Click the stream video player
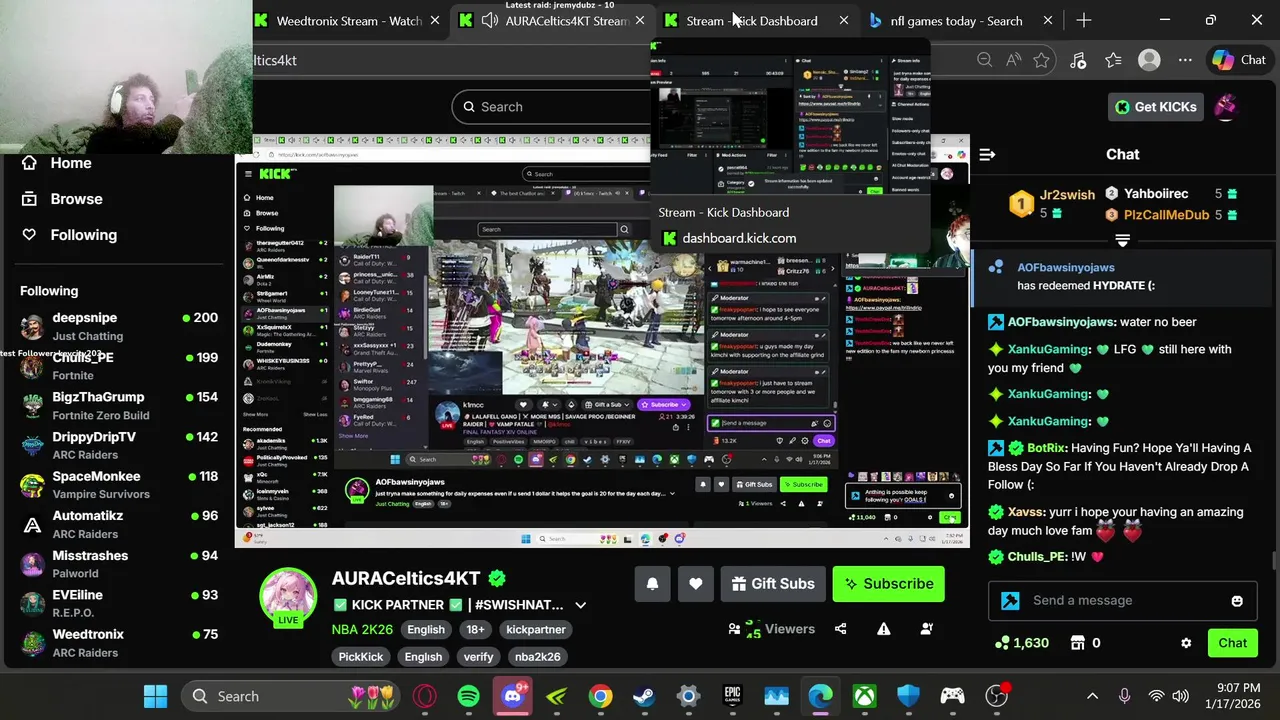The image size is (1280, 720). click(x=603, y=340)
